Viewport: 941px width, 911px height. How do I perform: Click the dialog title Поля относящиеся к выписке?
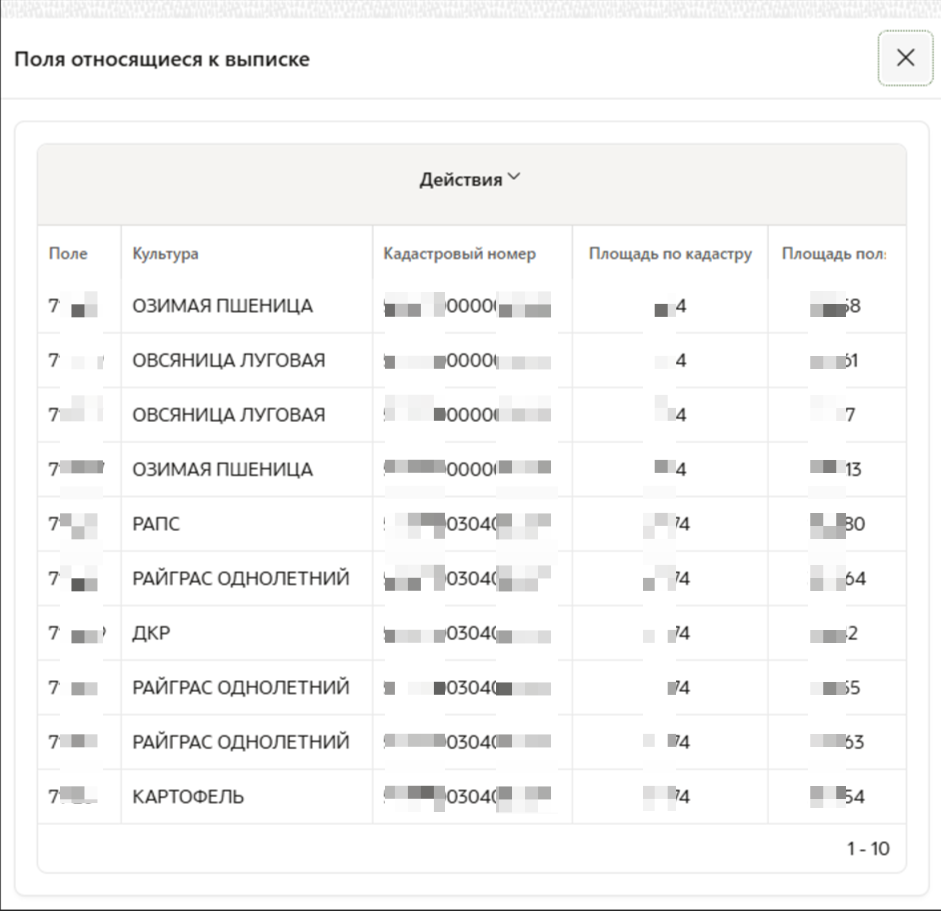[161, 59]
